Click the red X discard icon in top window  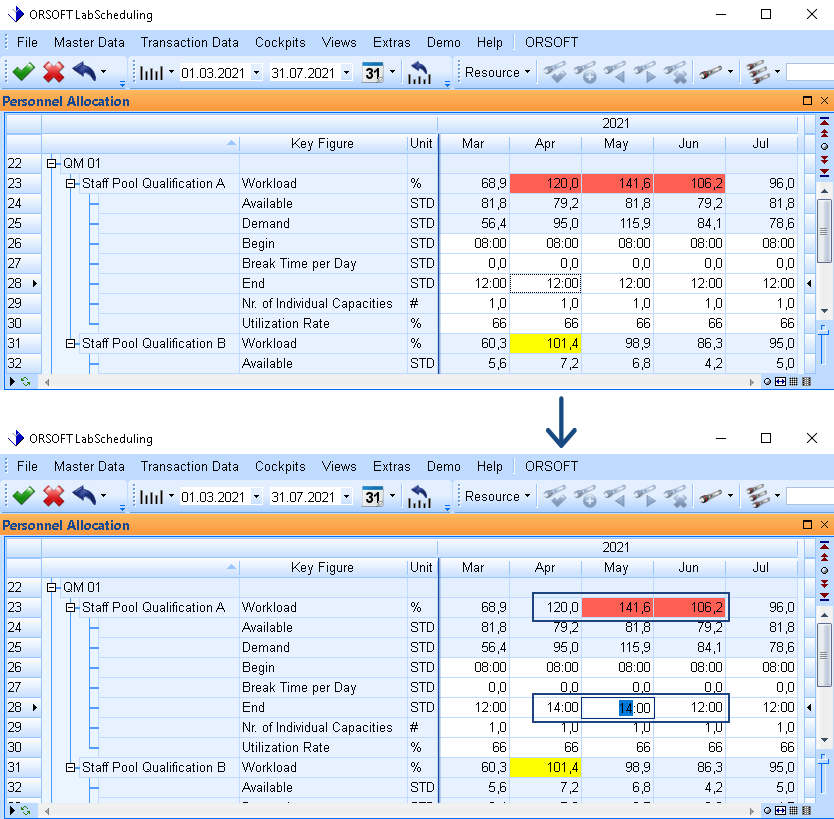(x=54, y=73)
